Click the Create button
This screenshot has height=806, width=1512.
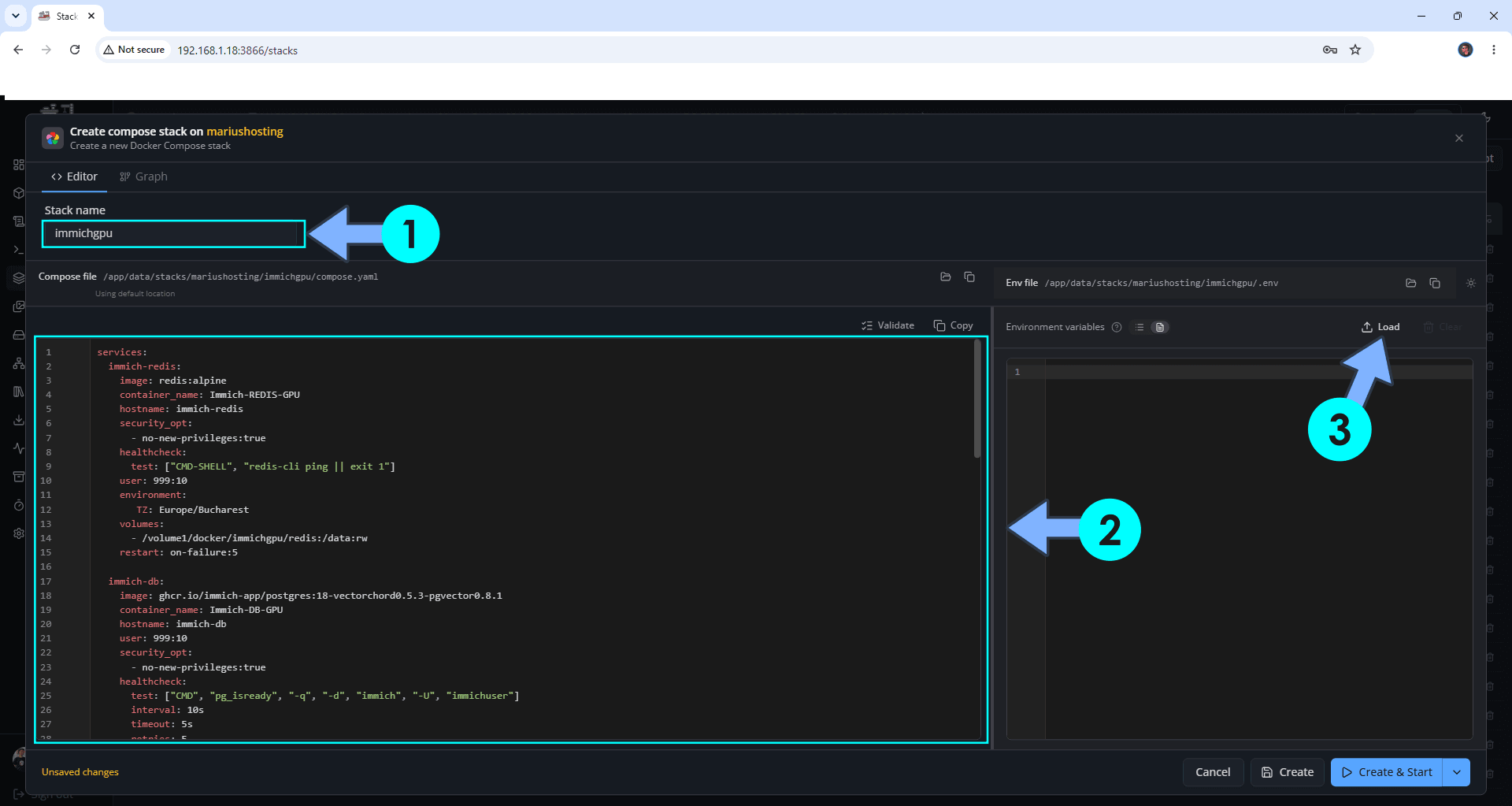[x=1288, y=772]
